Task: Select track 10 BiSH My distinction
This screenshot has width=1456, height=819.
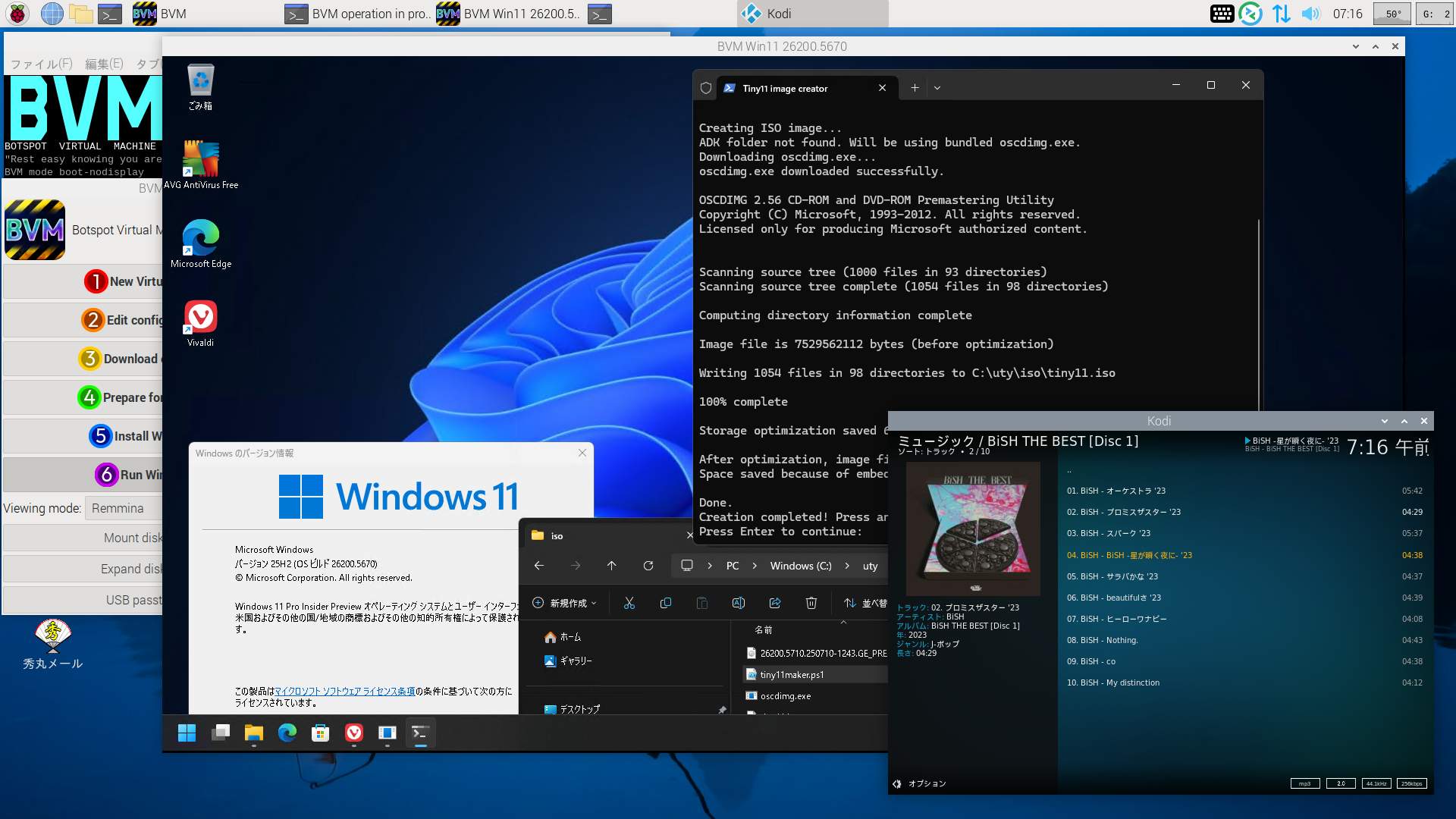Action: [x=1244, y=682]
